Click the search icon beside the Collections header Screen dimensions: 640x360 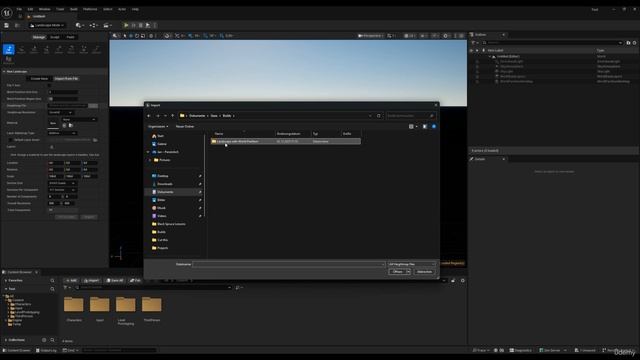pos(52,340)
